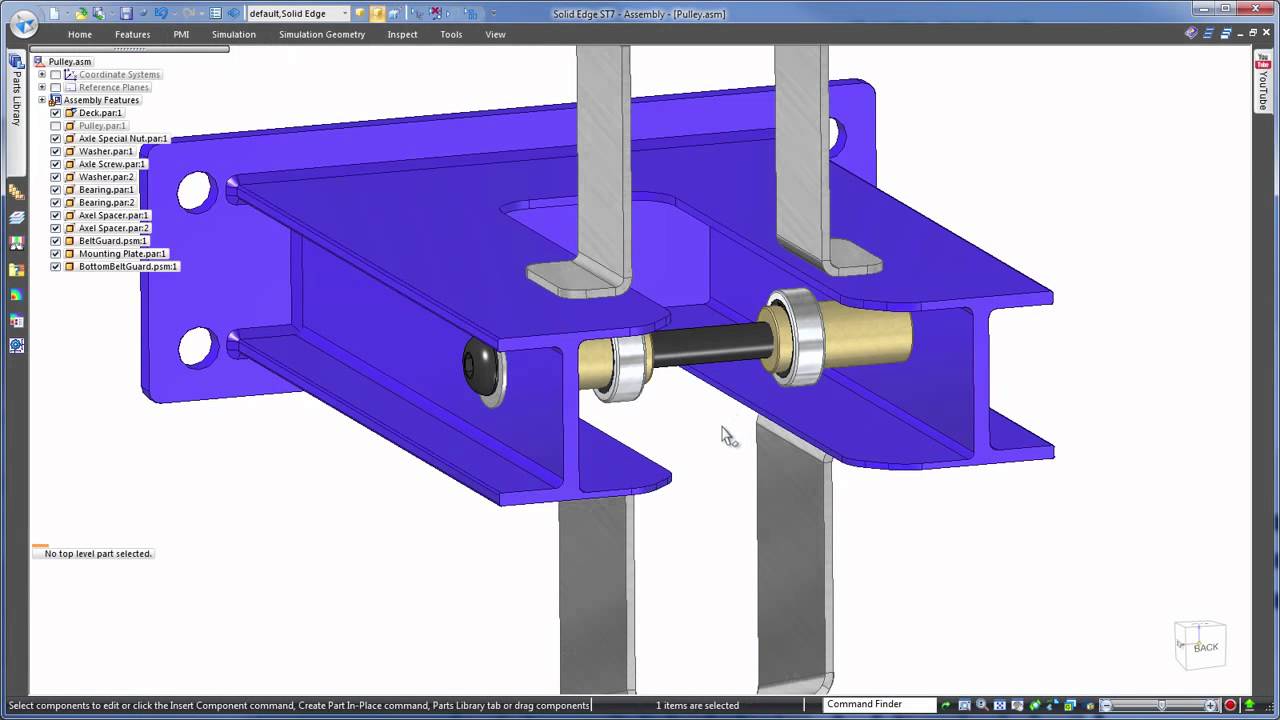Open the Inspect tab
The height and width of the screenshot is (720, 1280).
(x=403, y=35)
